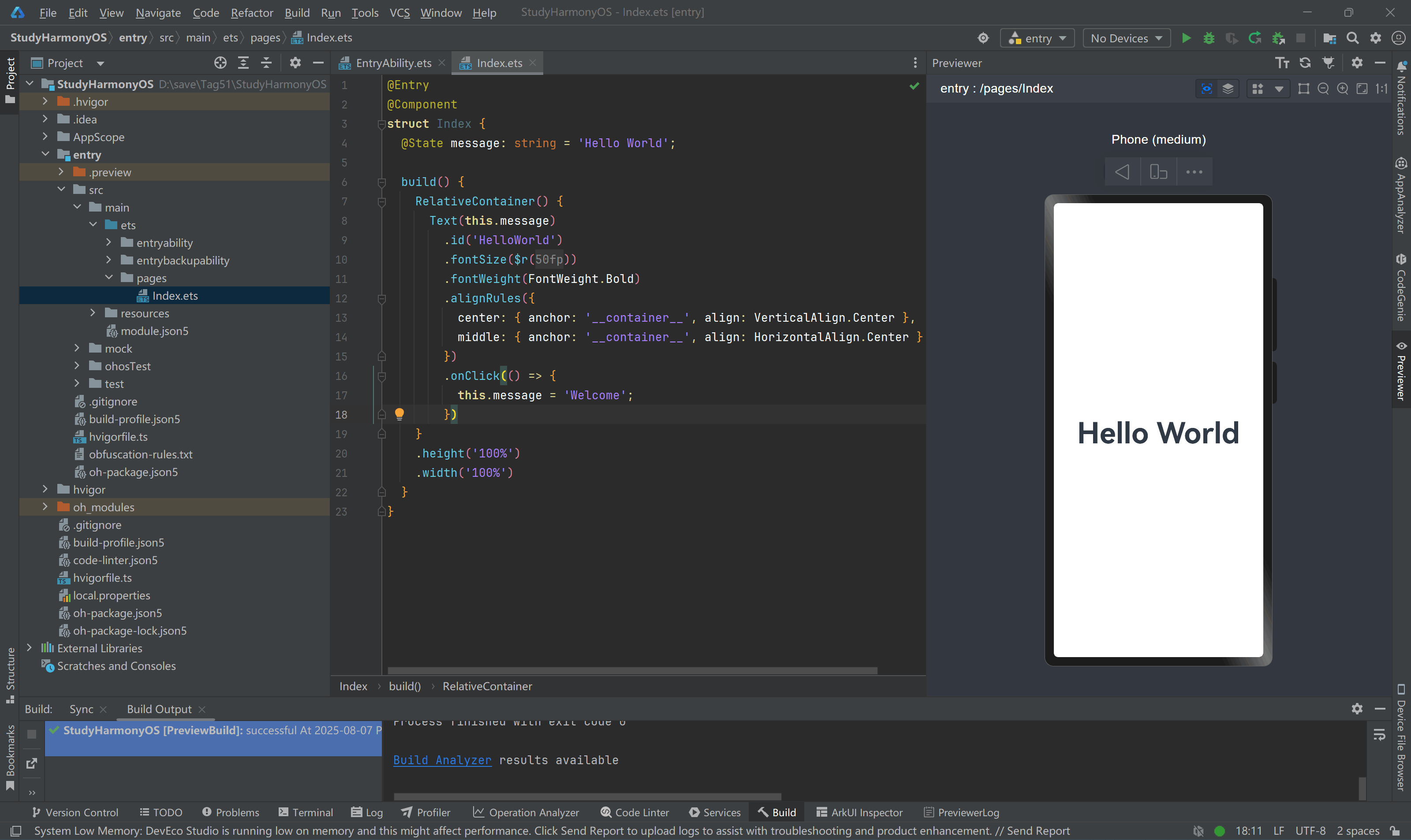Click the previewer back triangle button
This screenshot has height=840, width=1411.
click(1122, 171)
